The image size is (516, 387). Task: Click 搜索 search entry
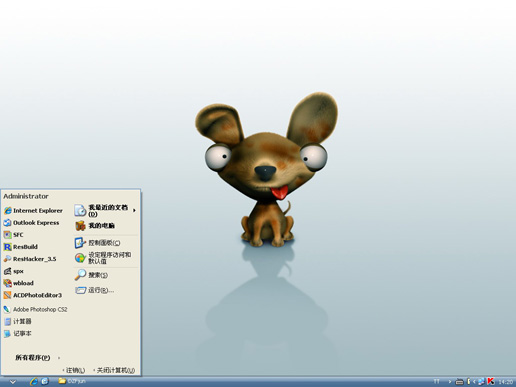tap(91, 275)
